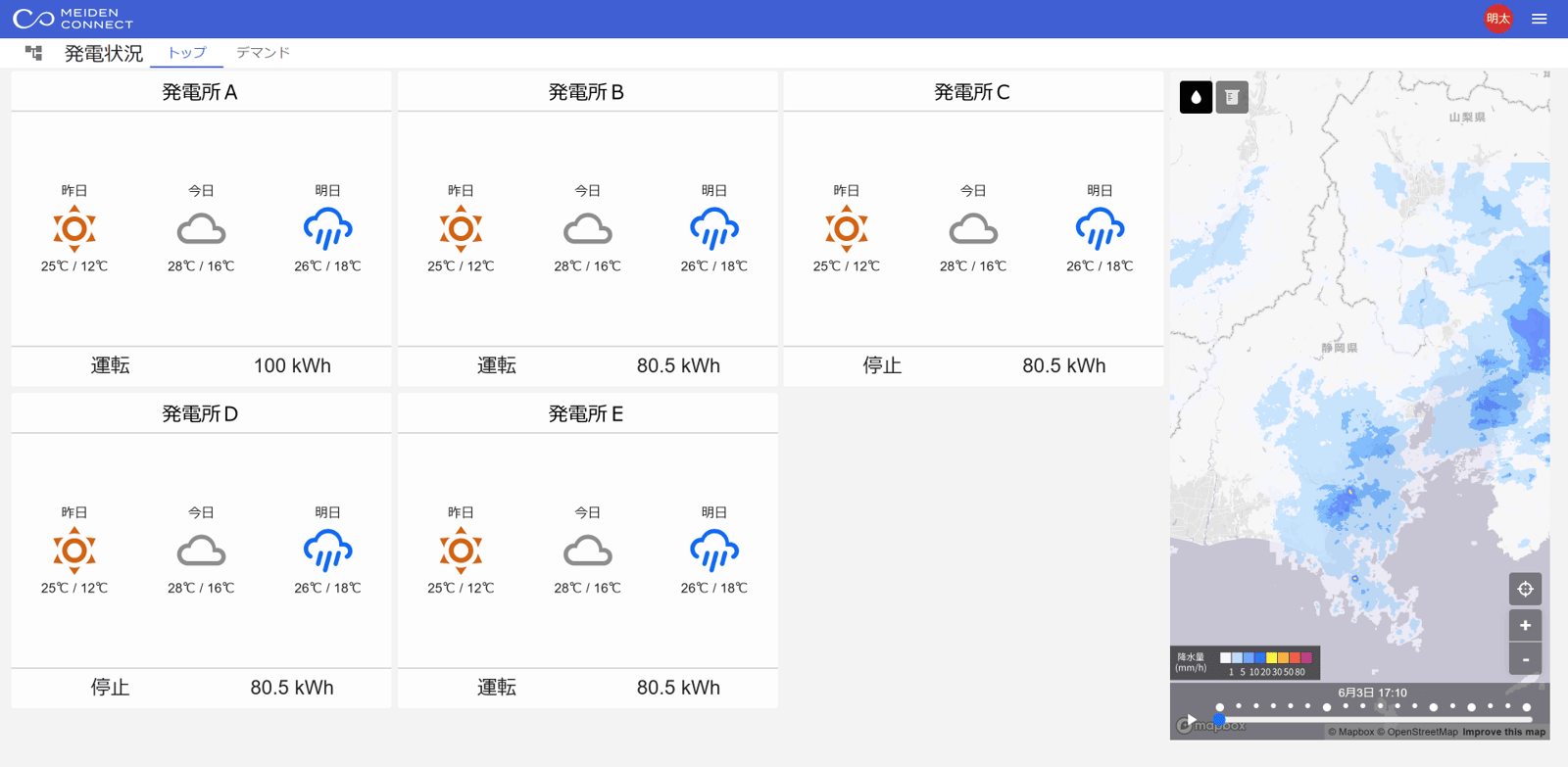1568x767 pixels.
Task: Click the magenta 80 mm/h legend swatch
Action: pos(1306,658)
